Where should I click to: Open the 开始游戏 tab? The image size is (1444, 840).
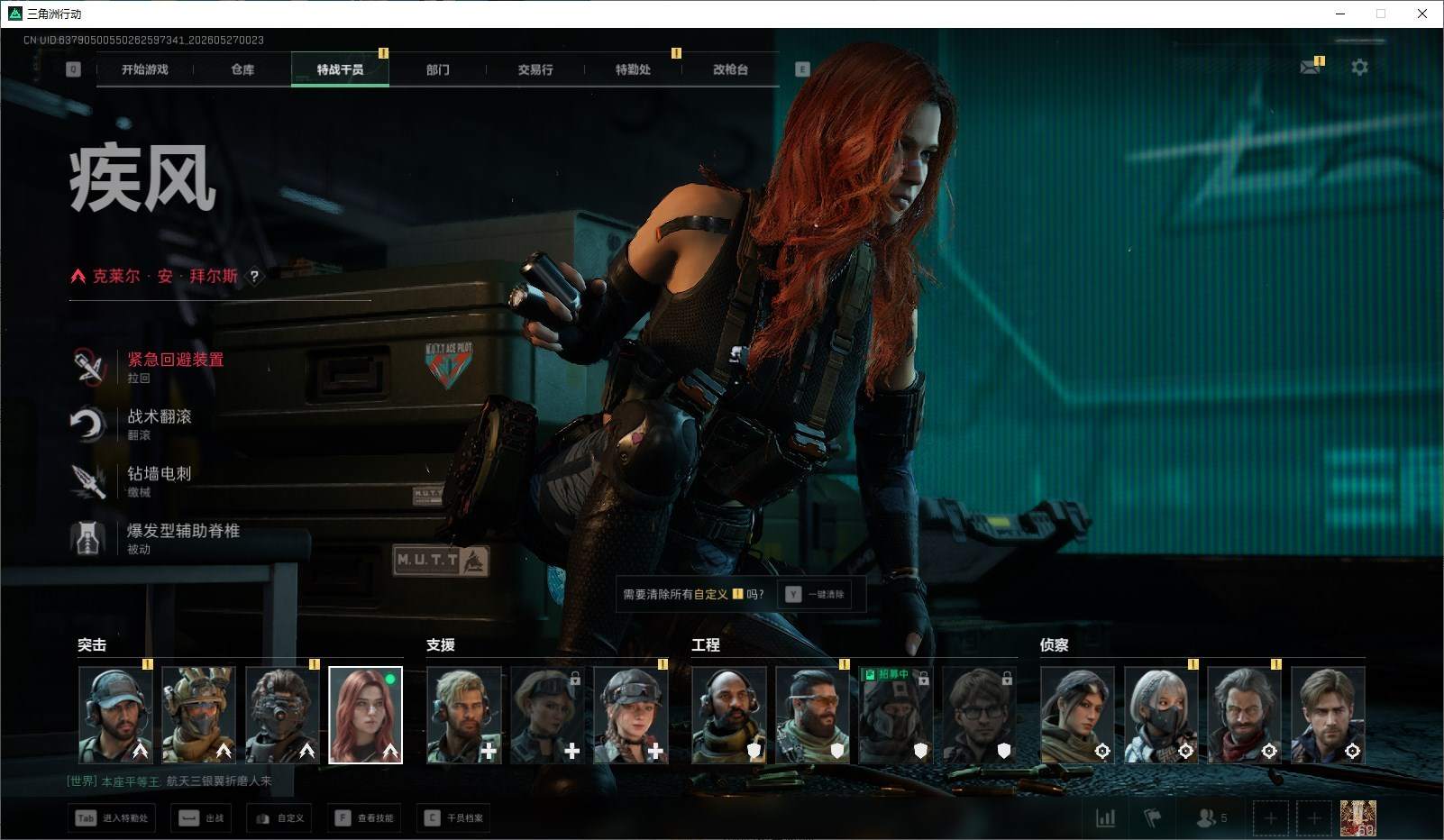pos(145,69)
